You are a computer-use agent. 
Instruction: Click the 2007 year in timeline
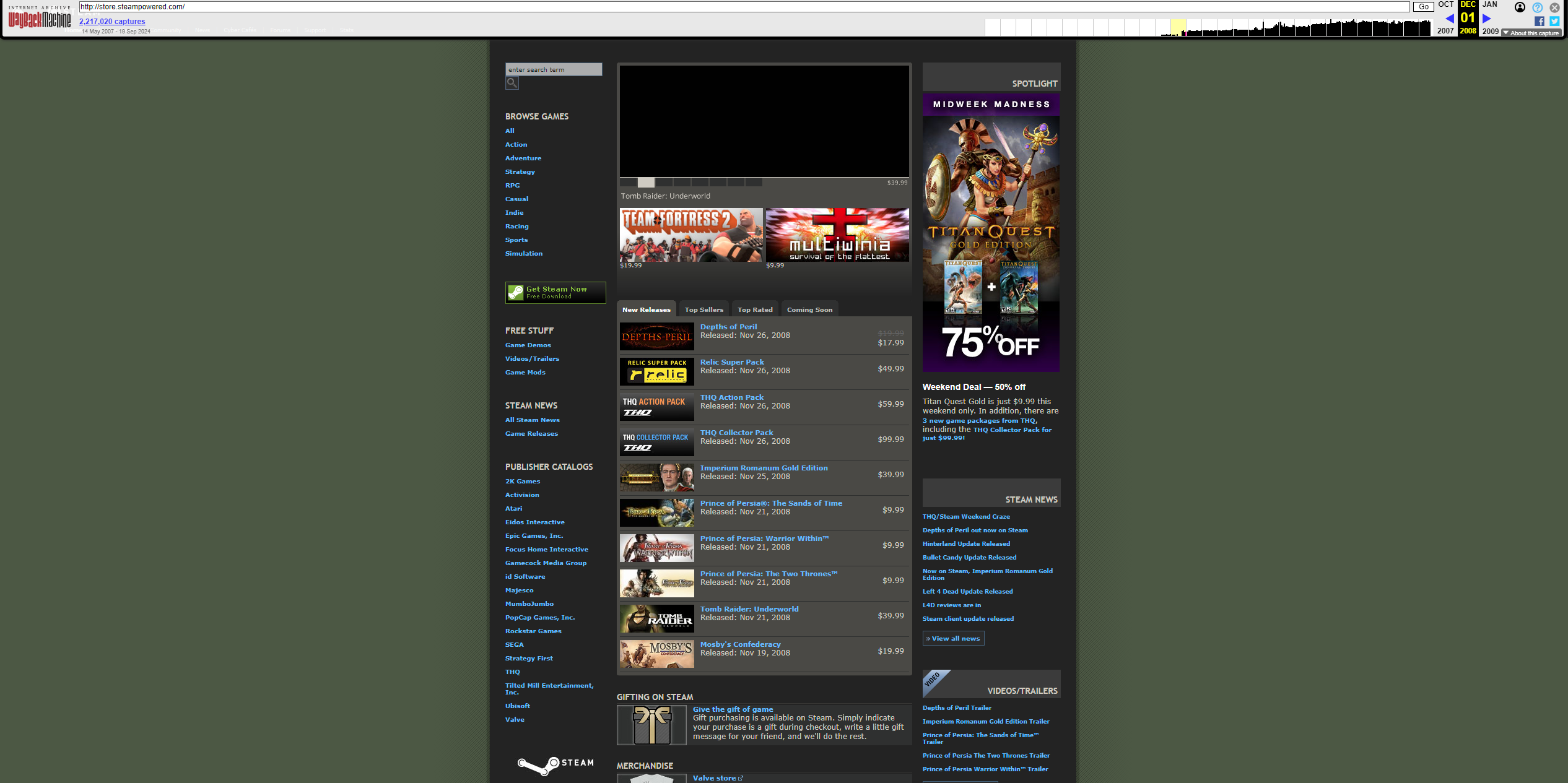(x=1445, y=31)
